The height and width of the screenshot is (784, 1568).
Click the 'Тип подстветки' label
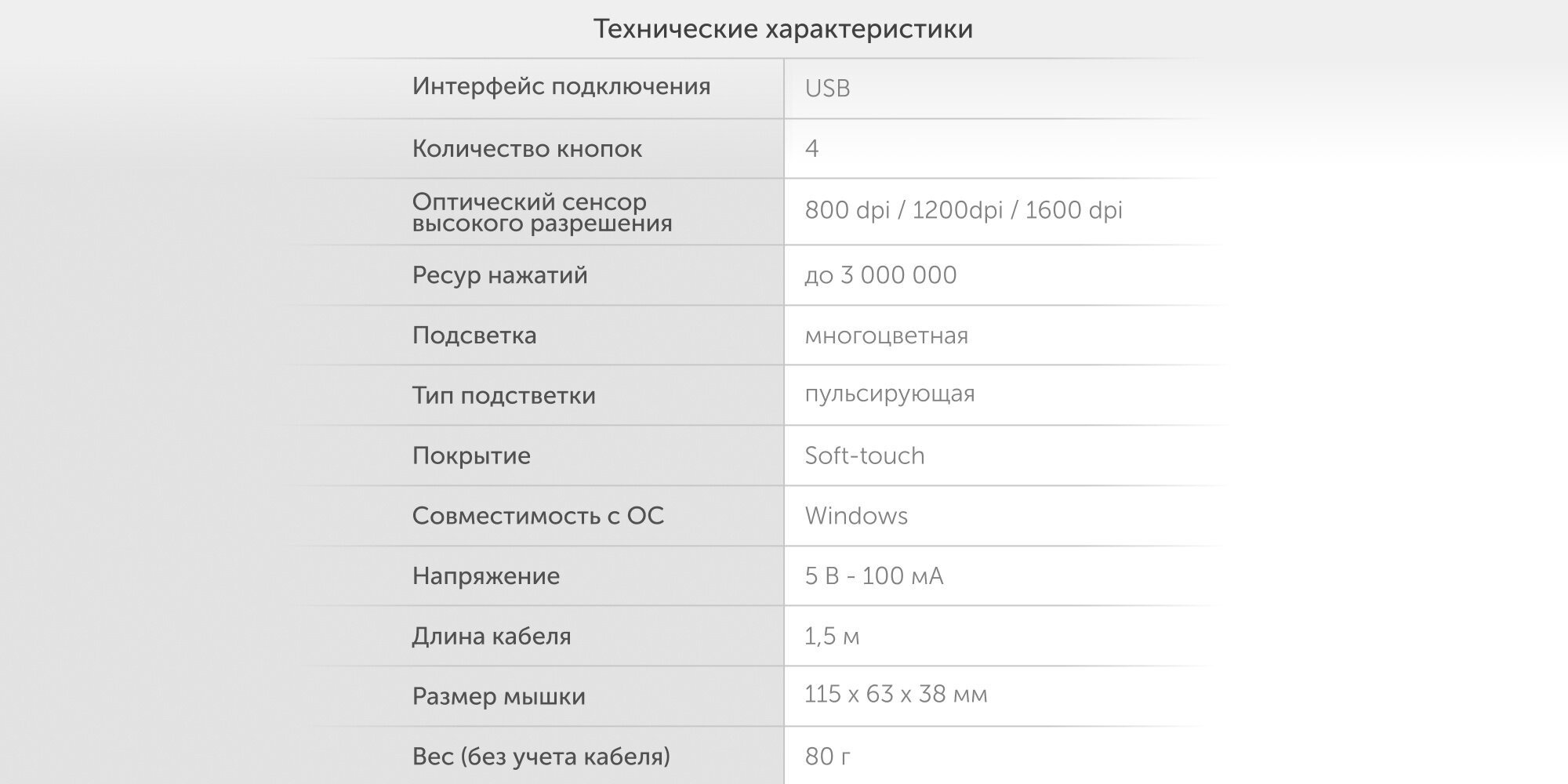tap(503, 396)
